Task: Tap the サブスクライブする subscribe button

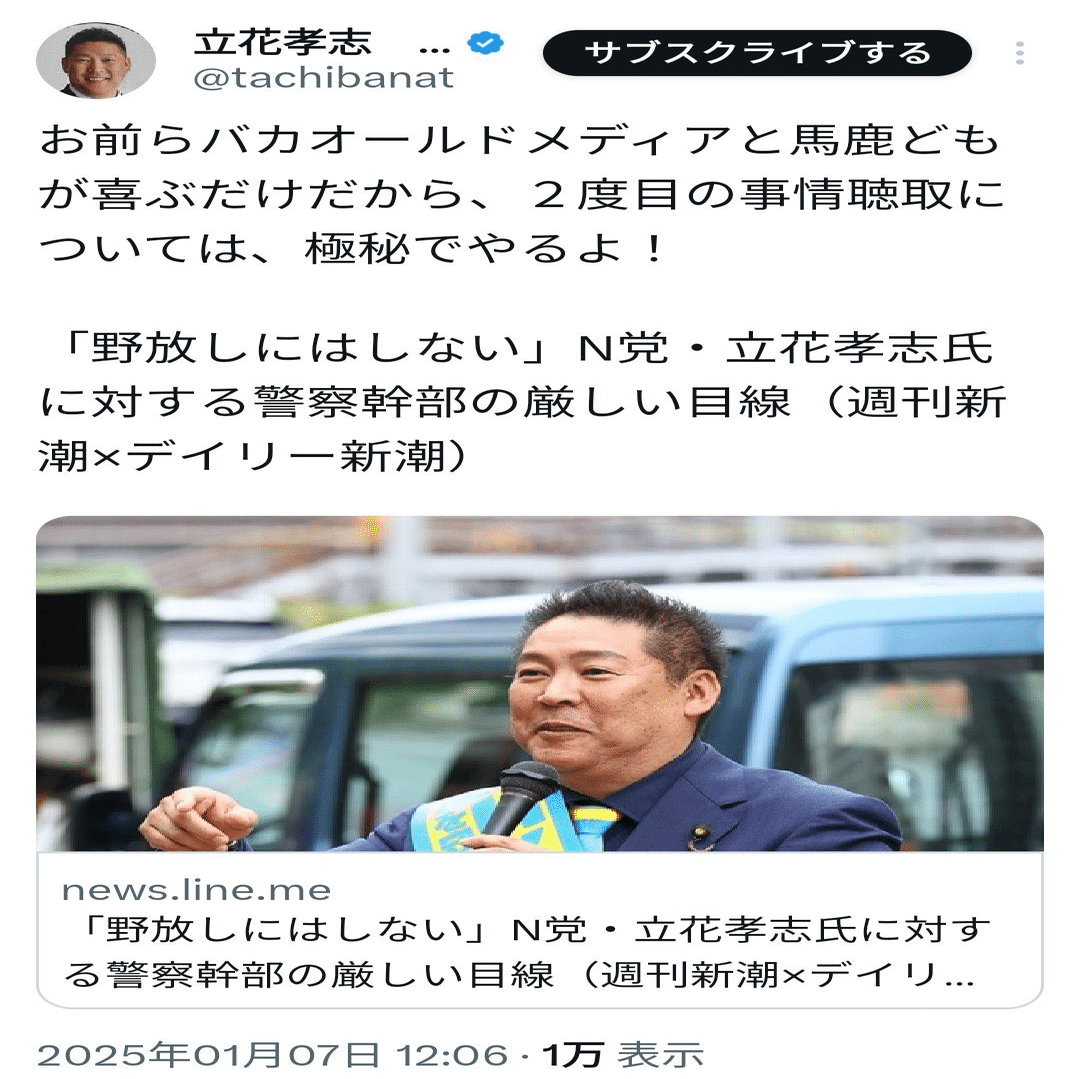Action: (x=757, y=53)
